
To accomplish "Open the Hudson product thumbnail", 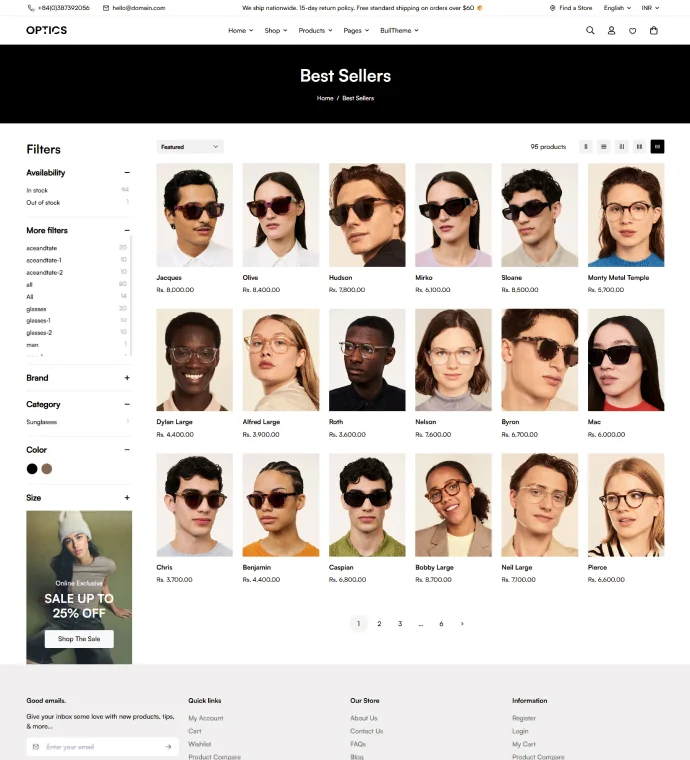I will coord(367,215).
